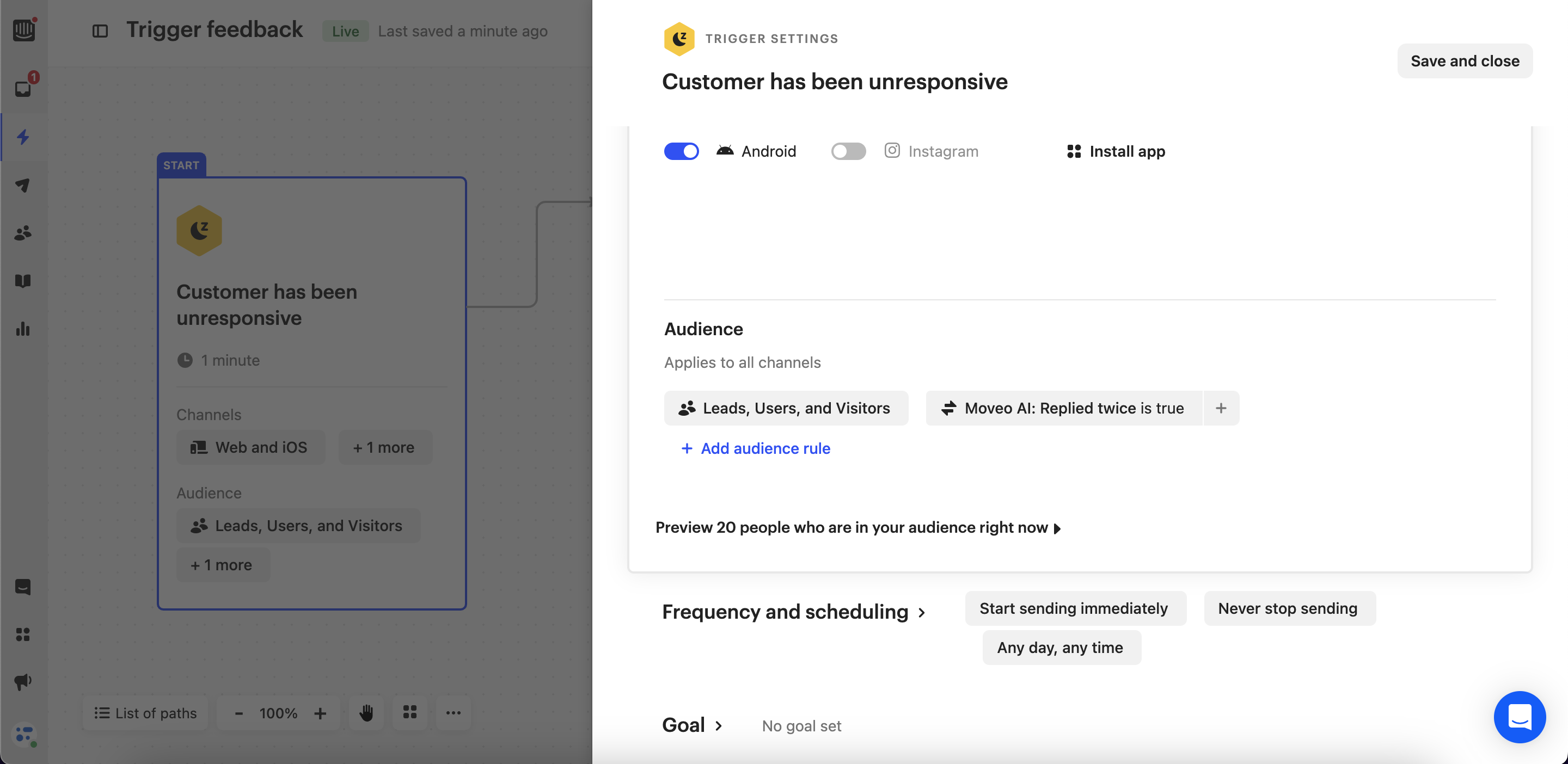
Task: Click the auto-arrange grid icon in toolbar
Action: 409,712
